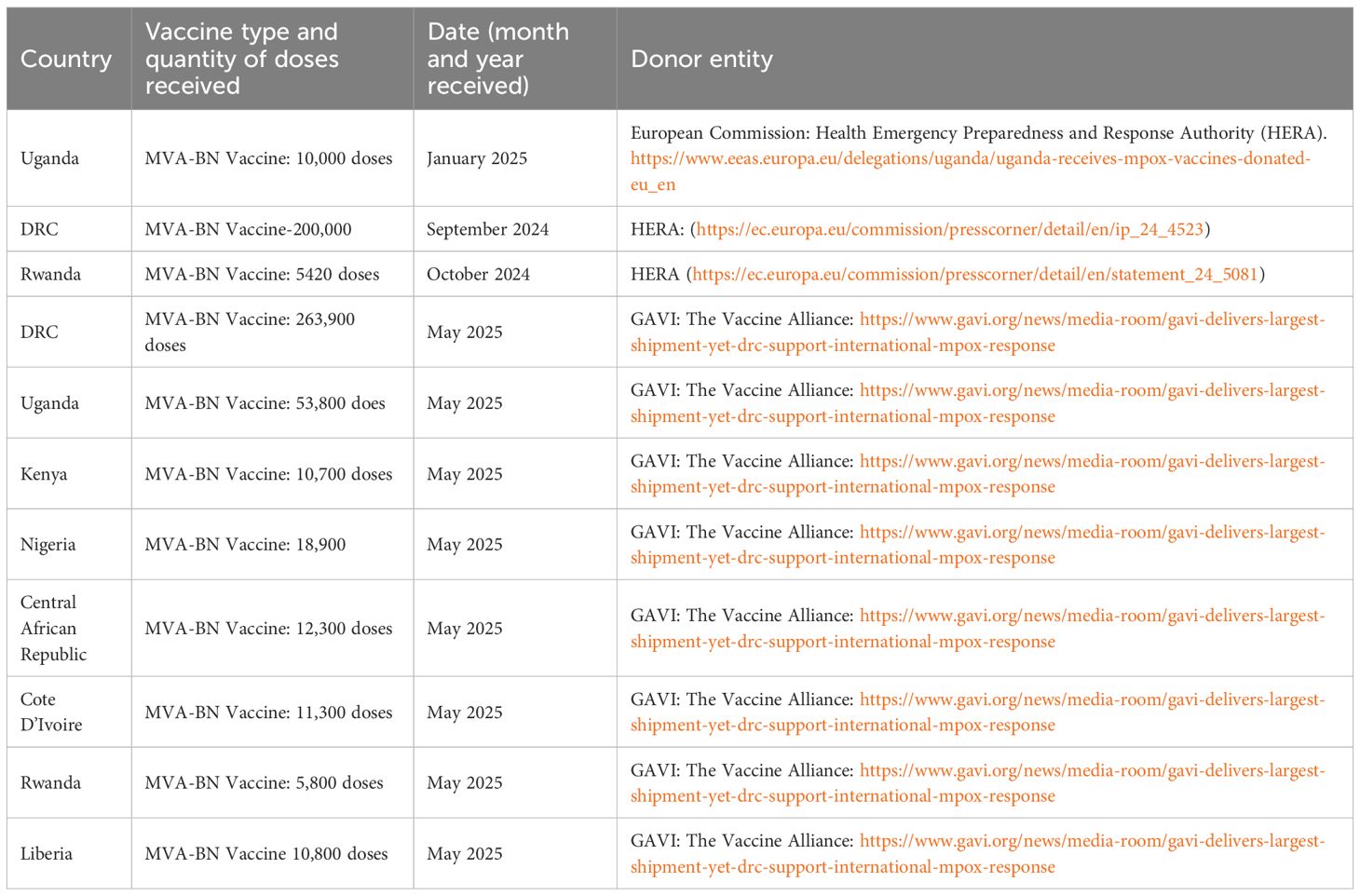Open GAVI link in Cote D'Ivoire row
Screen dimensions: 1360x896
tap(1091, 700)
